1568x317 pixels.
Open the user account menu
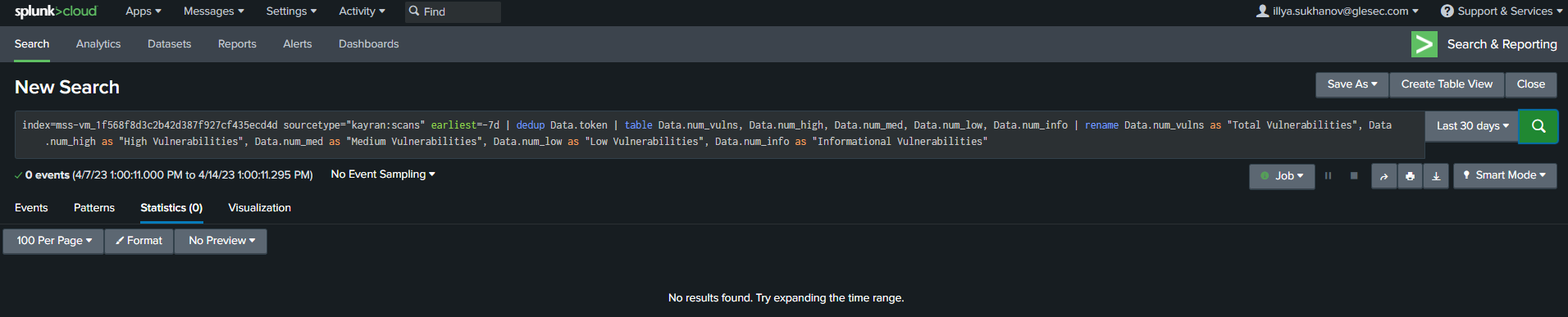click(x=1338, y=11)
